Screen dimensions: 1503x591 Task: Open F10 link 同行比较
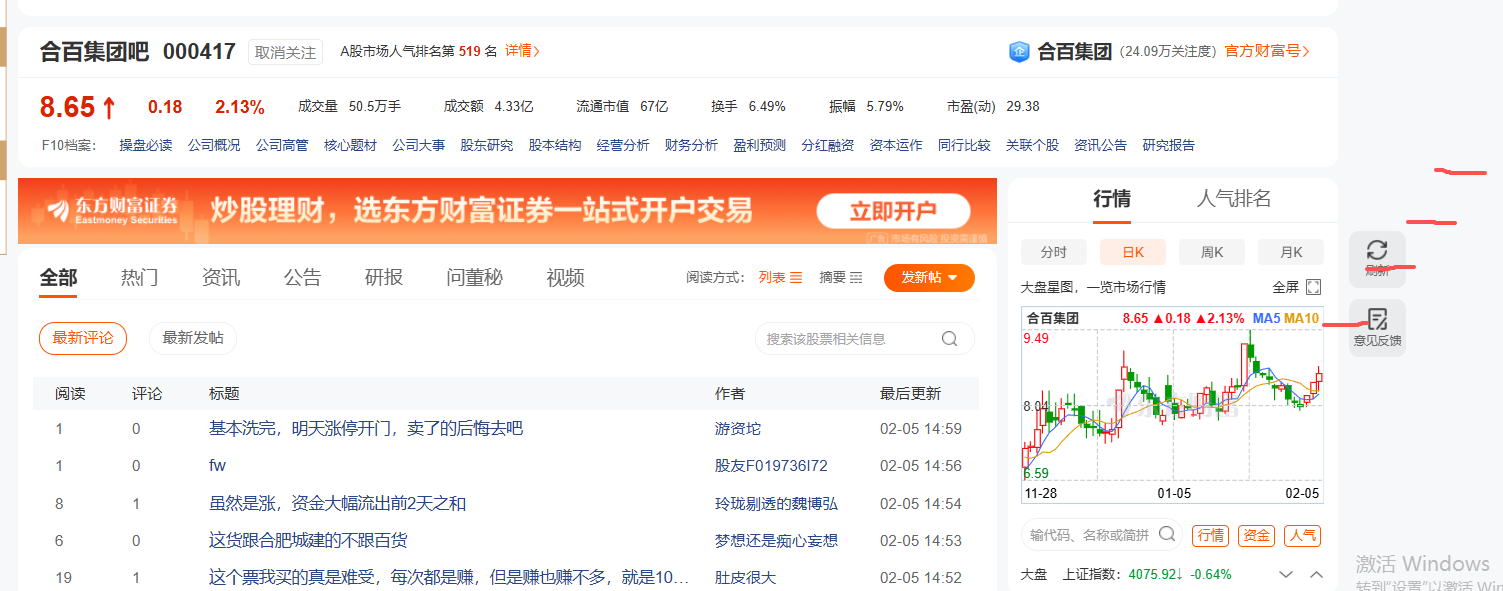[964, 145]
